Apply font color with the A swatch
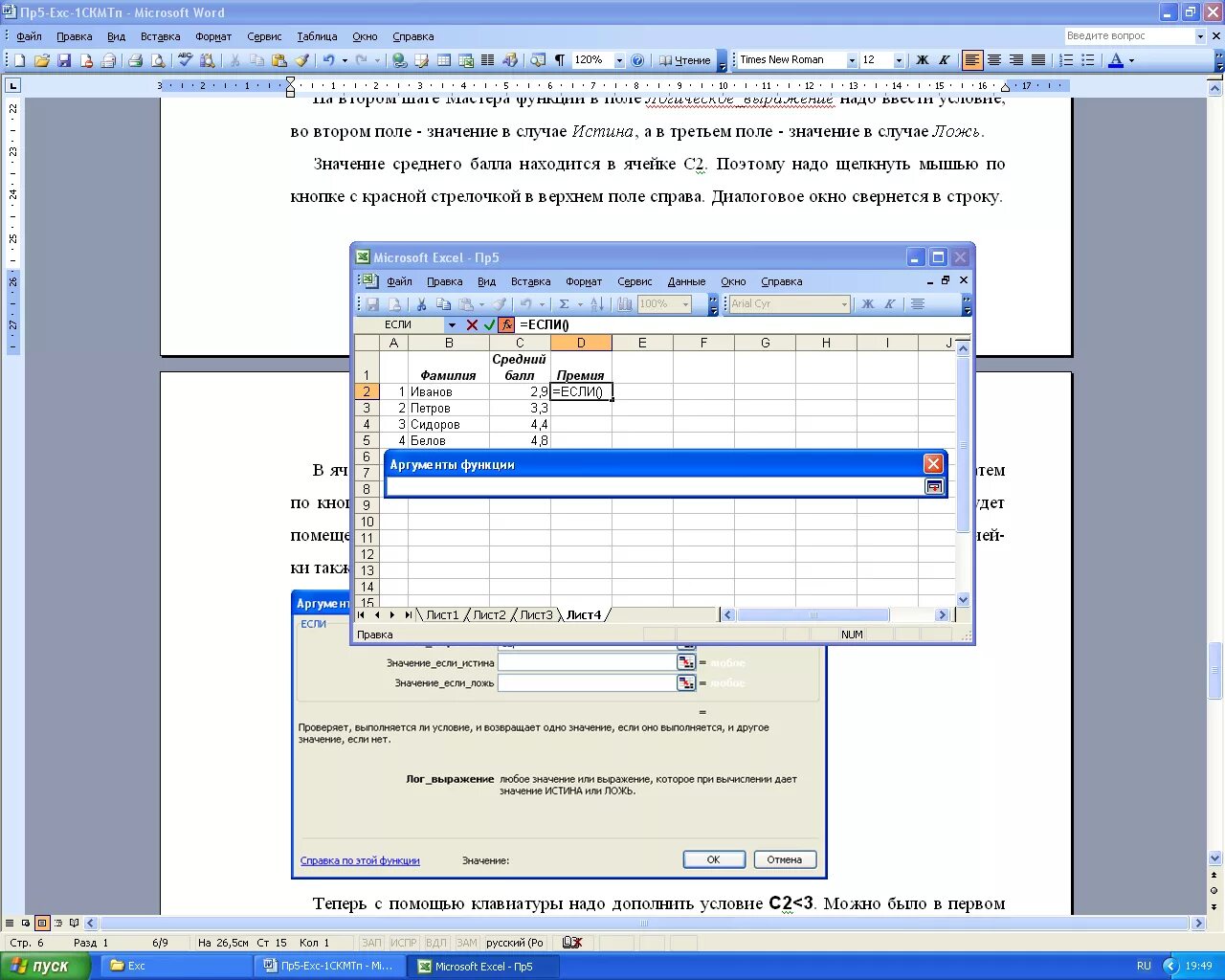 [1115, 60]
